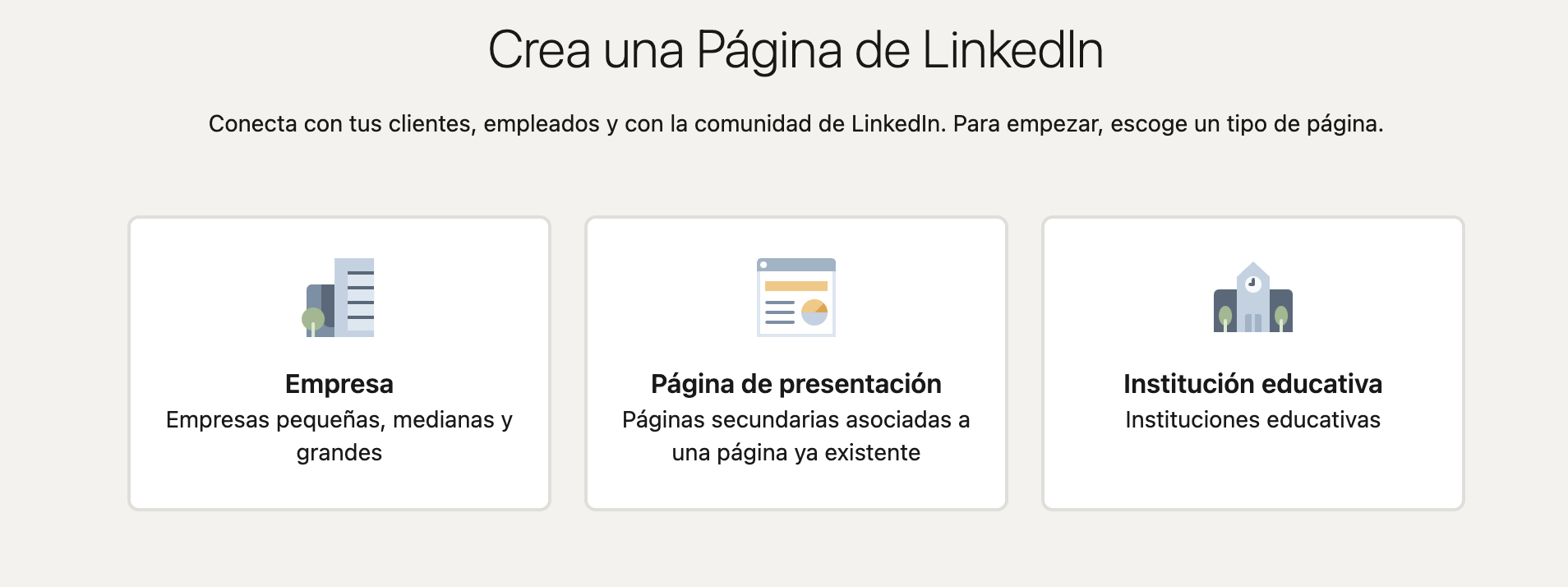Click the pie chart in showcase page icon
Image resolution: width=1568 pixels, height=587 pixels.
click(x=814, y=312)
